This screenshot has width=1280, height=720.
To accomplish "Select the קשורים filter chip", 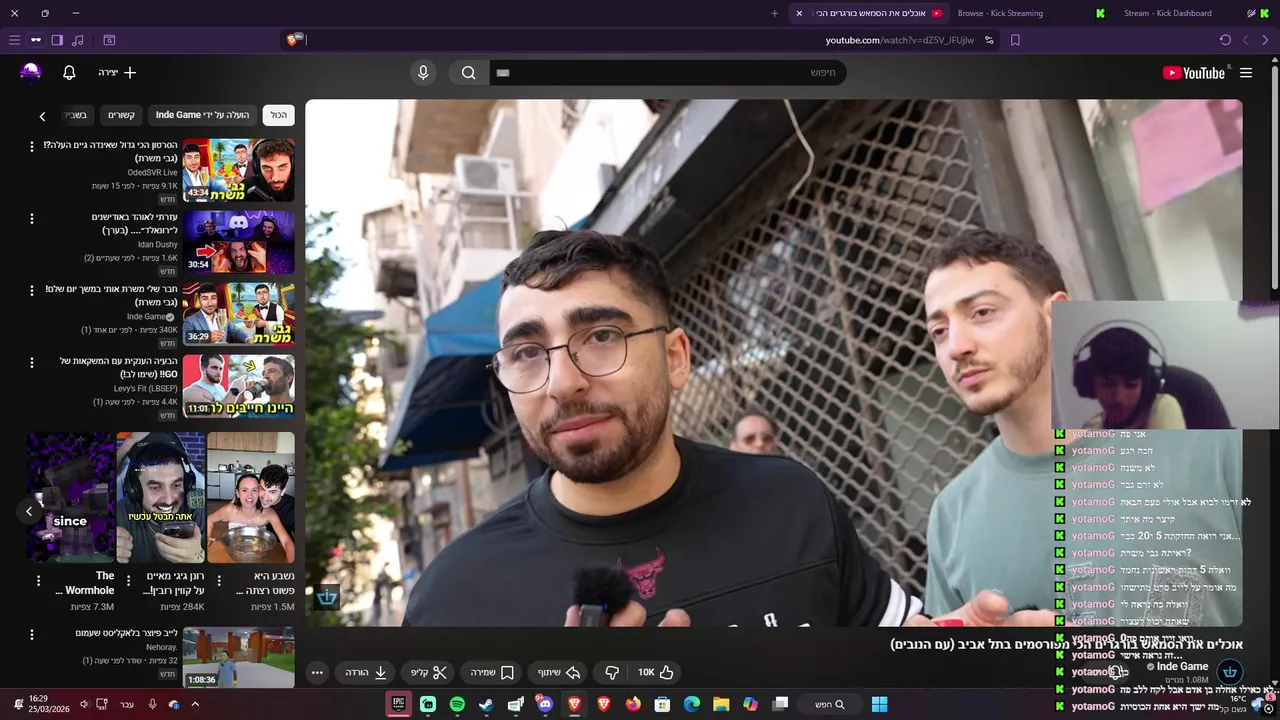I will (x=121, y=115).
